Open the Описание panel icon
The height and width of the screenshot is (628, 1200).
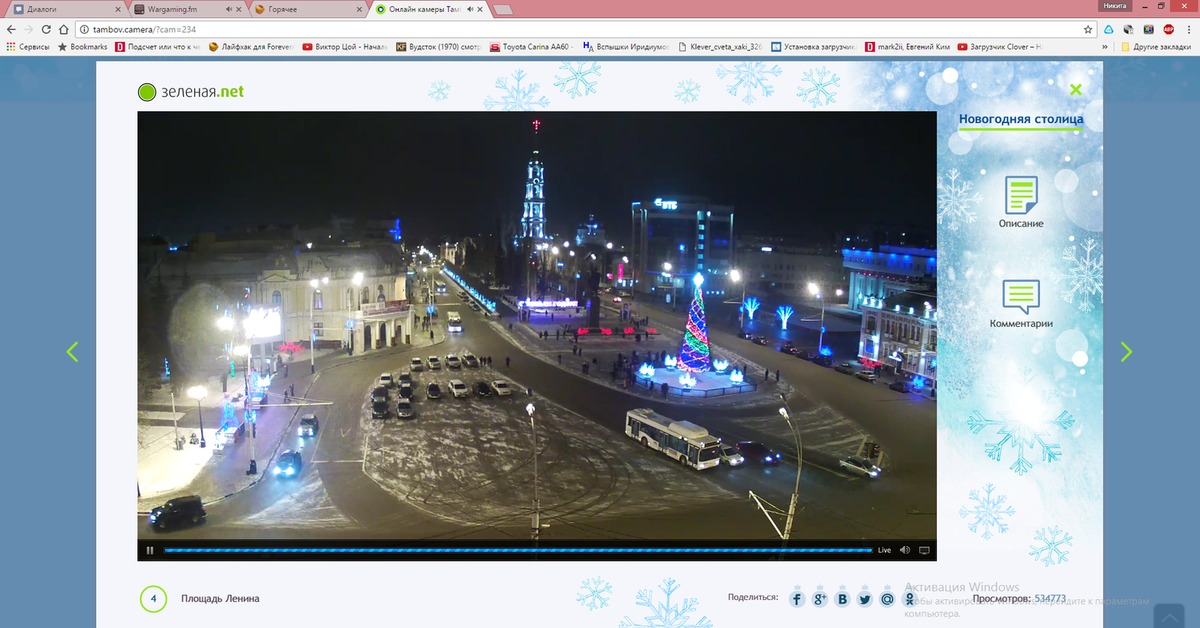point(1021,196)
